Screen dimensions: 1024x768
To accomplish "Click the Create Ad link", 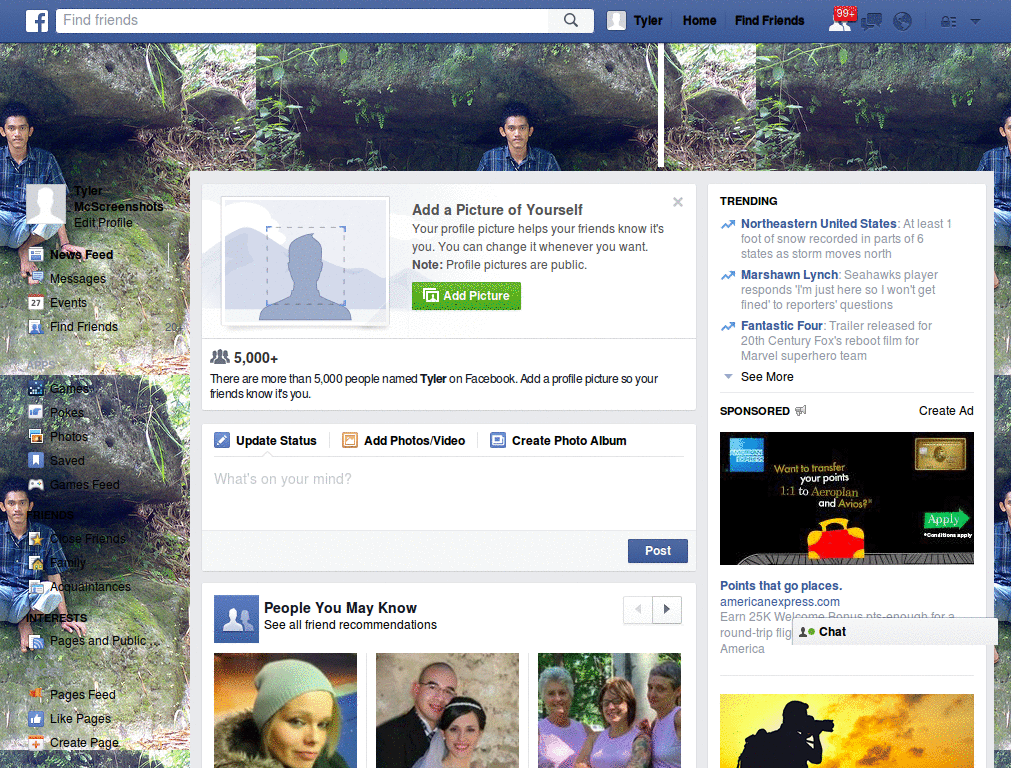I will coord(946,411).
